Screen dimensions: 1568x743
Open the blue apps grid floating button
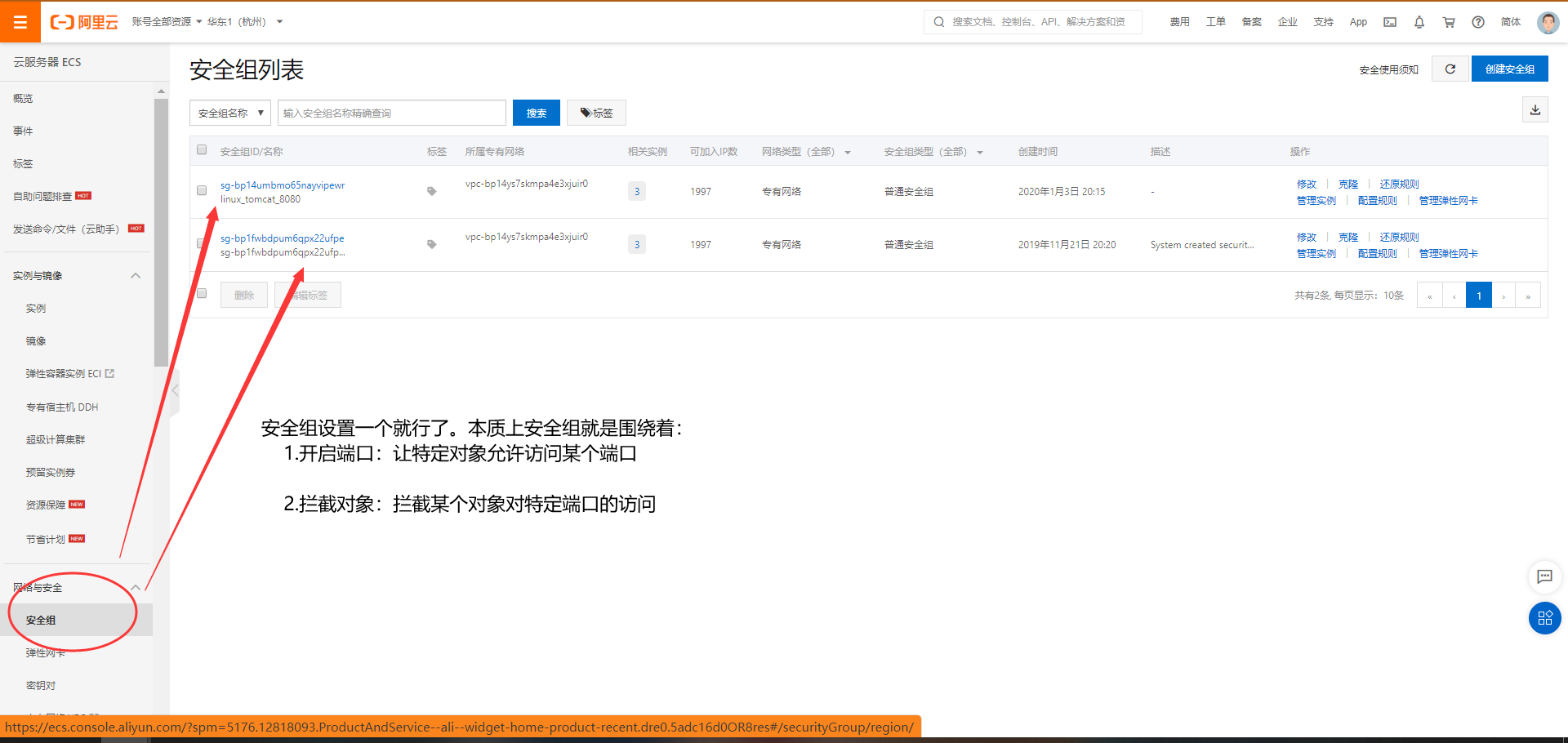(x=1544, y=618)
